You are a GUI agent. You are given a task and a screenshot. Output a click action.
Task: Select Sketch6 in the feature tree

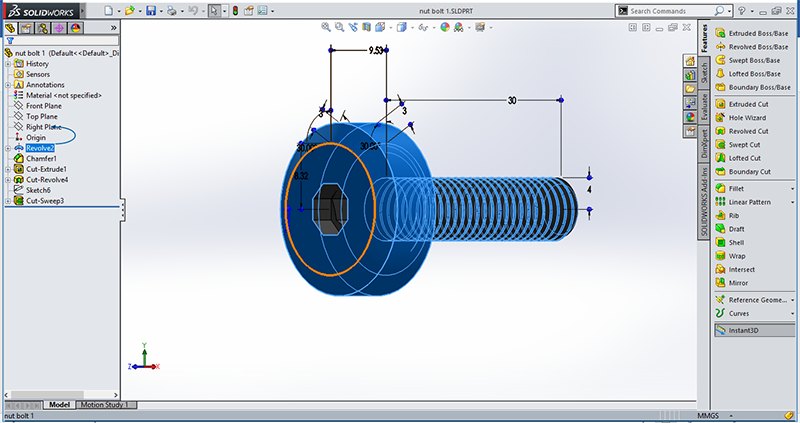38,190
